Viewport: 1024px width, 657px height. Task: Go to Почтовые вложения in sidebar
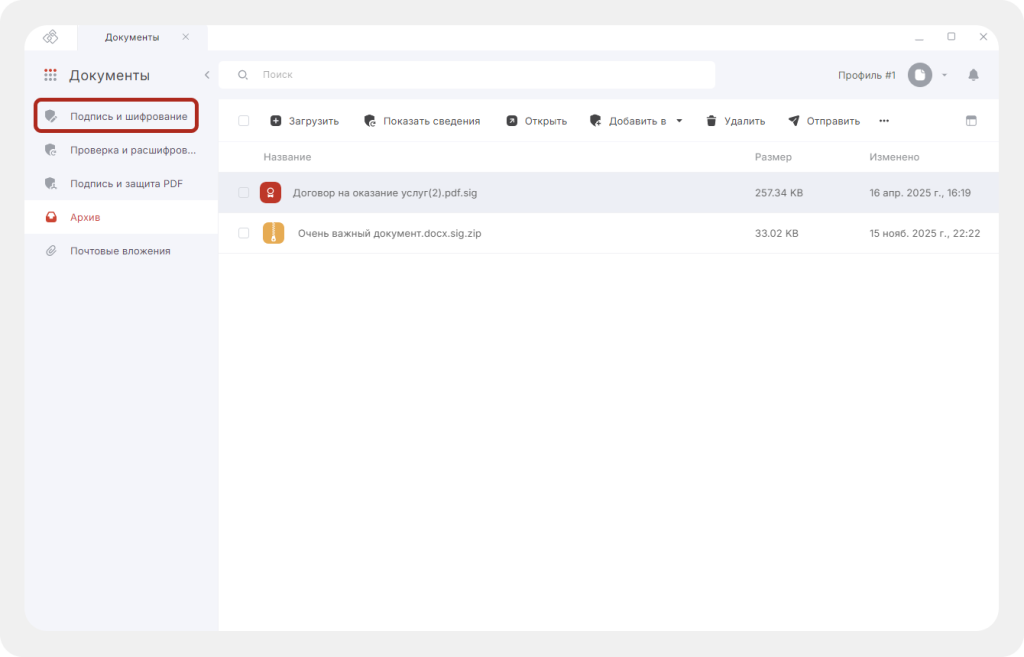click(120, 251)
